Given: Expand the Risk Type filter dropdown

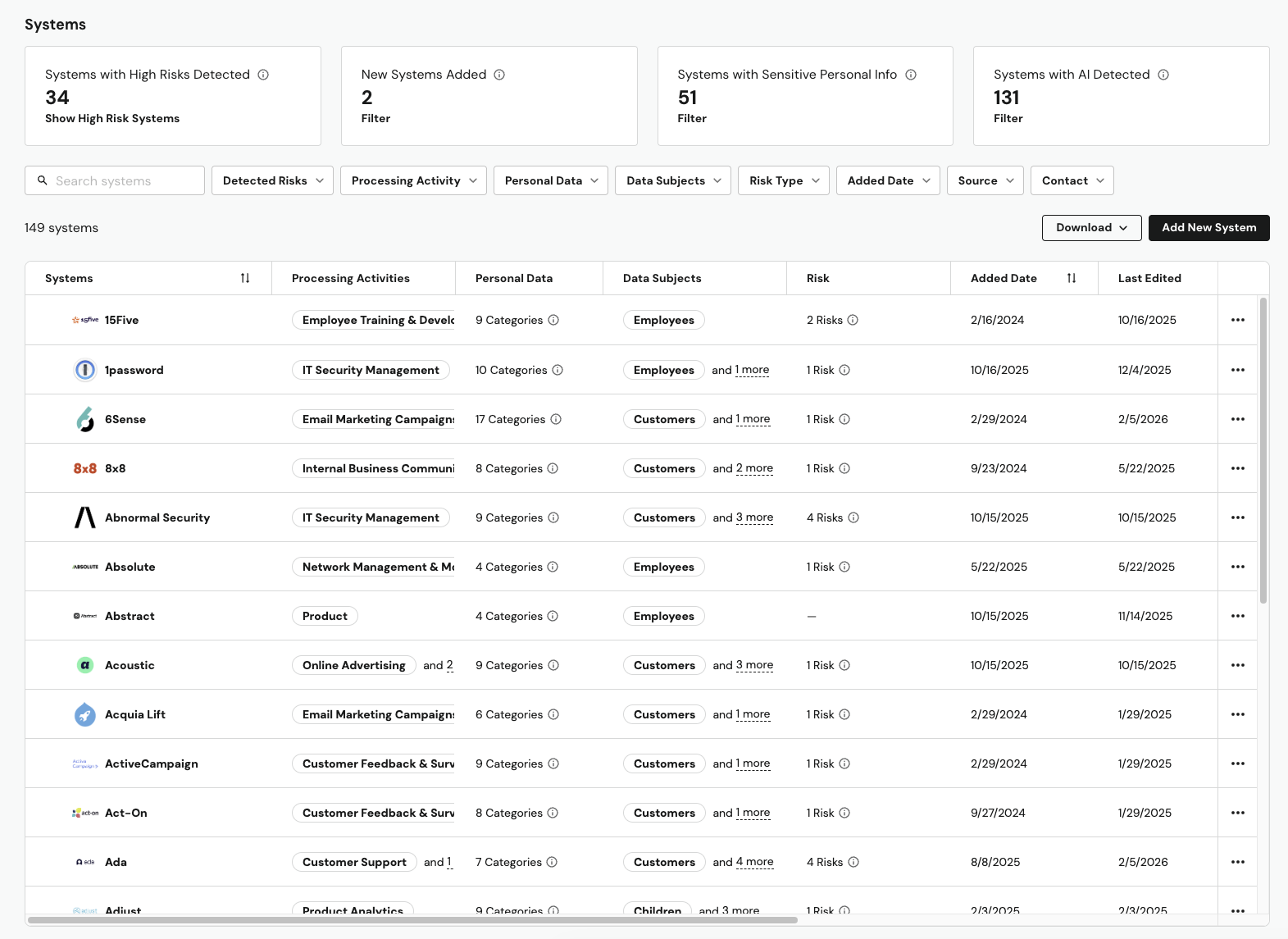Looking at the screenshot, I should [x=783, y=180].
